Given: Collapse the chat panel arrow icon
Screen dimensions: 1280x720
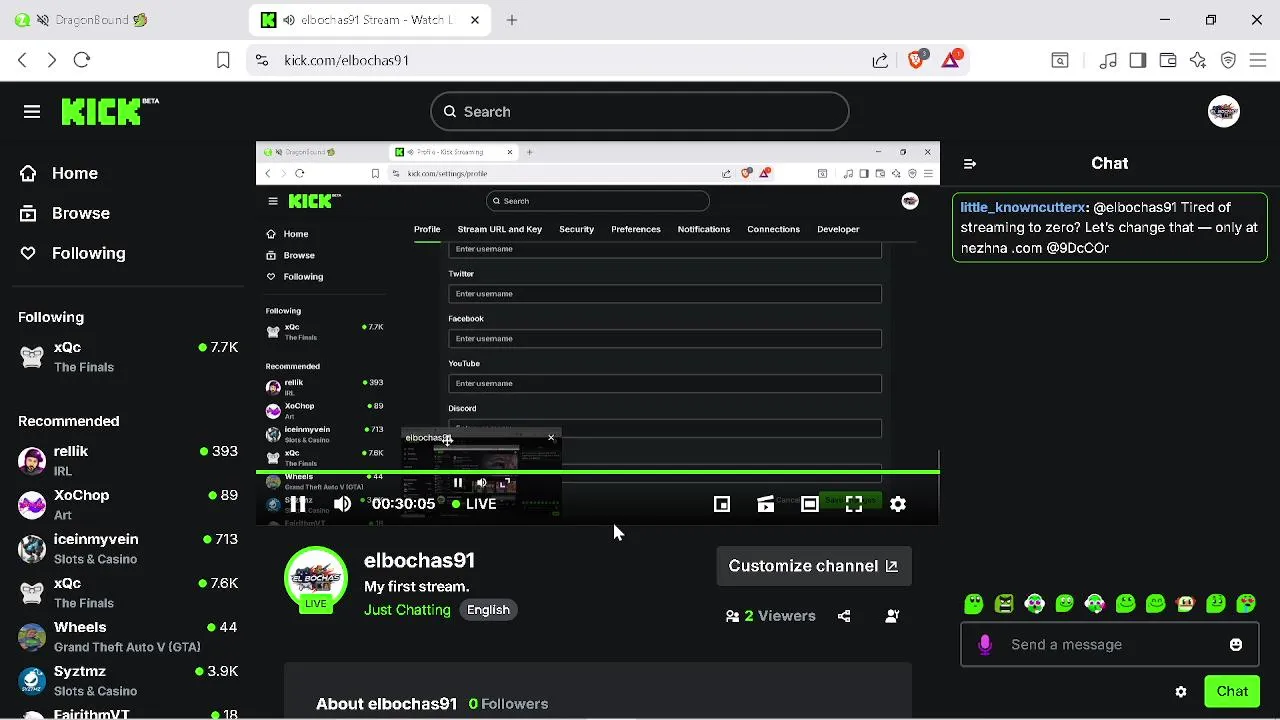Looking at the screenshot, I should pos(970,164).
